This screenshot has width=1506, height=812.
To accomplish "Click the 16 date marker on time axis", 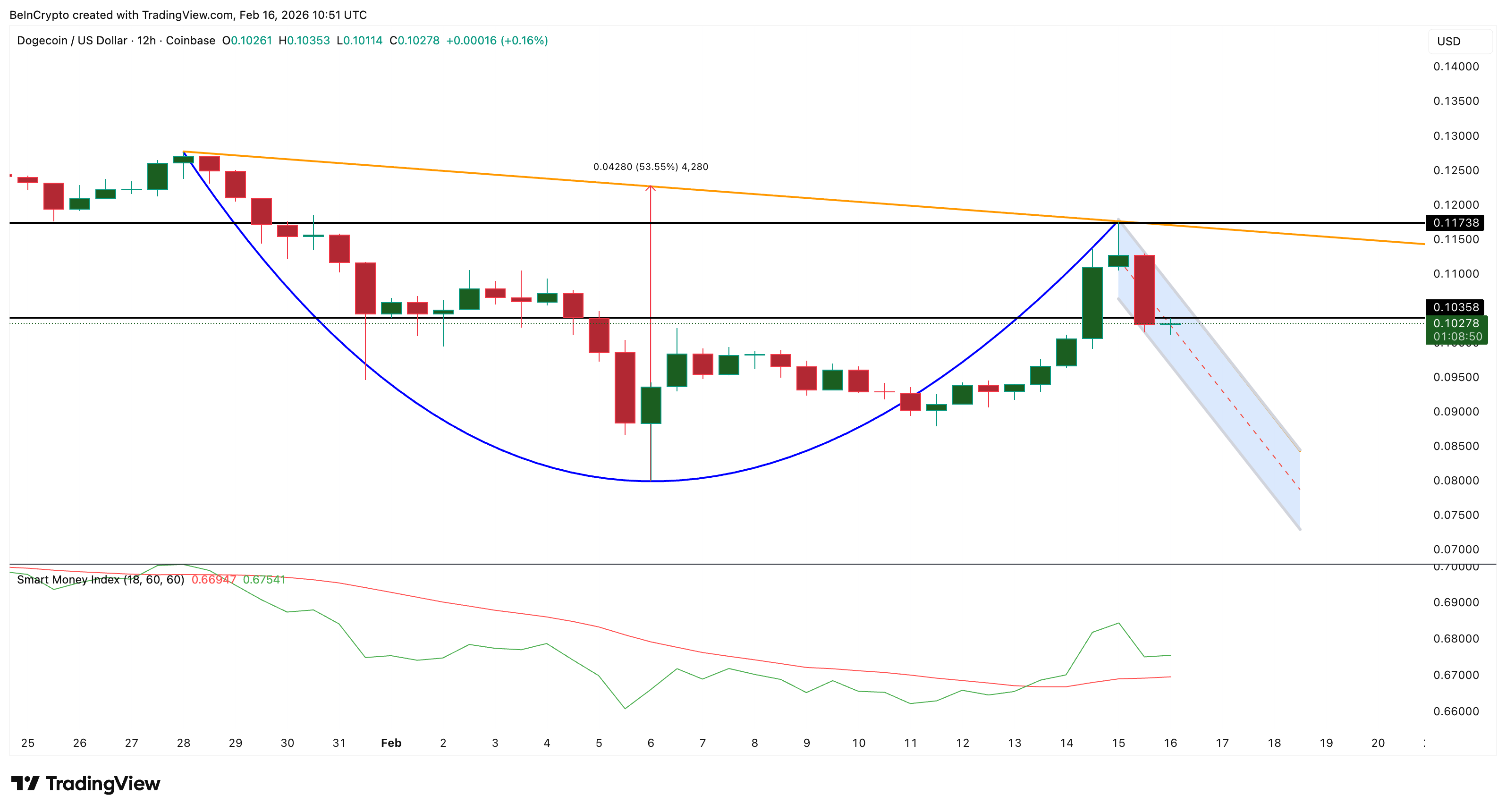I will click(1170, 743).
